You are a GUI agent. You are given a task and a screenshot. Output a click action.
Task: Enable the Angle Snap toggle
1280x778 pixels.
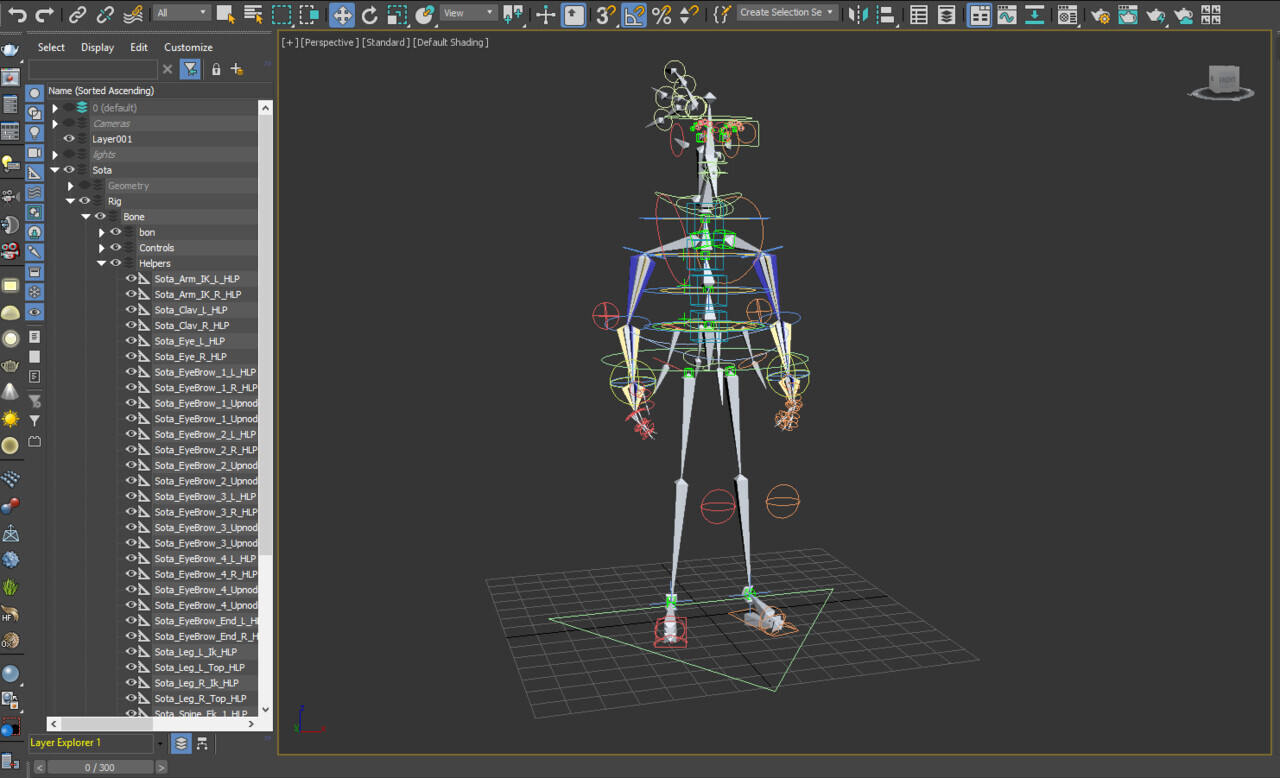click(634, 15)
